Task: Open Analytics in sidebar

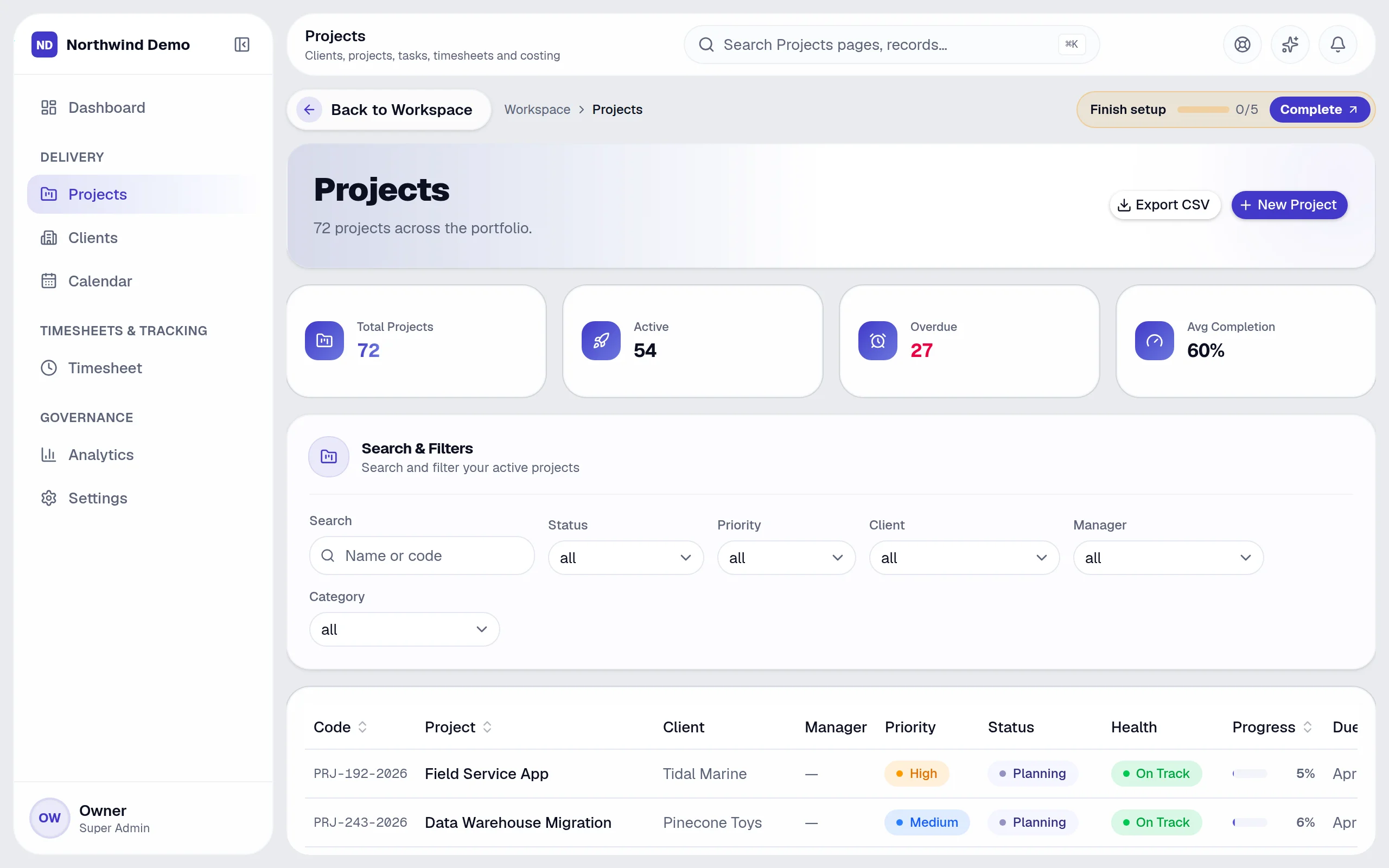Action: coord(142,455)
